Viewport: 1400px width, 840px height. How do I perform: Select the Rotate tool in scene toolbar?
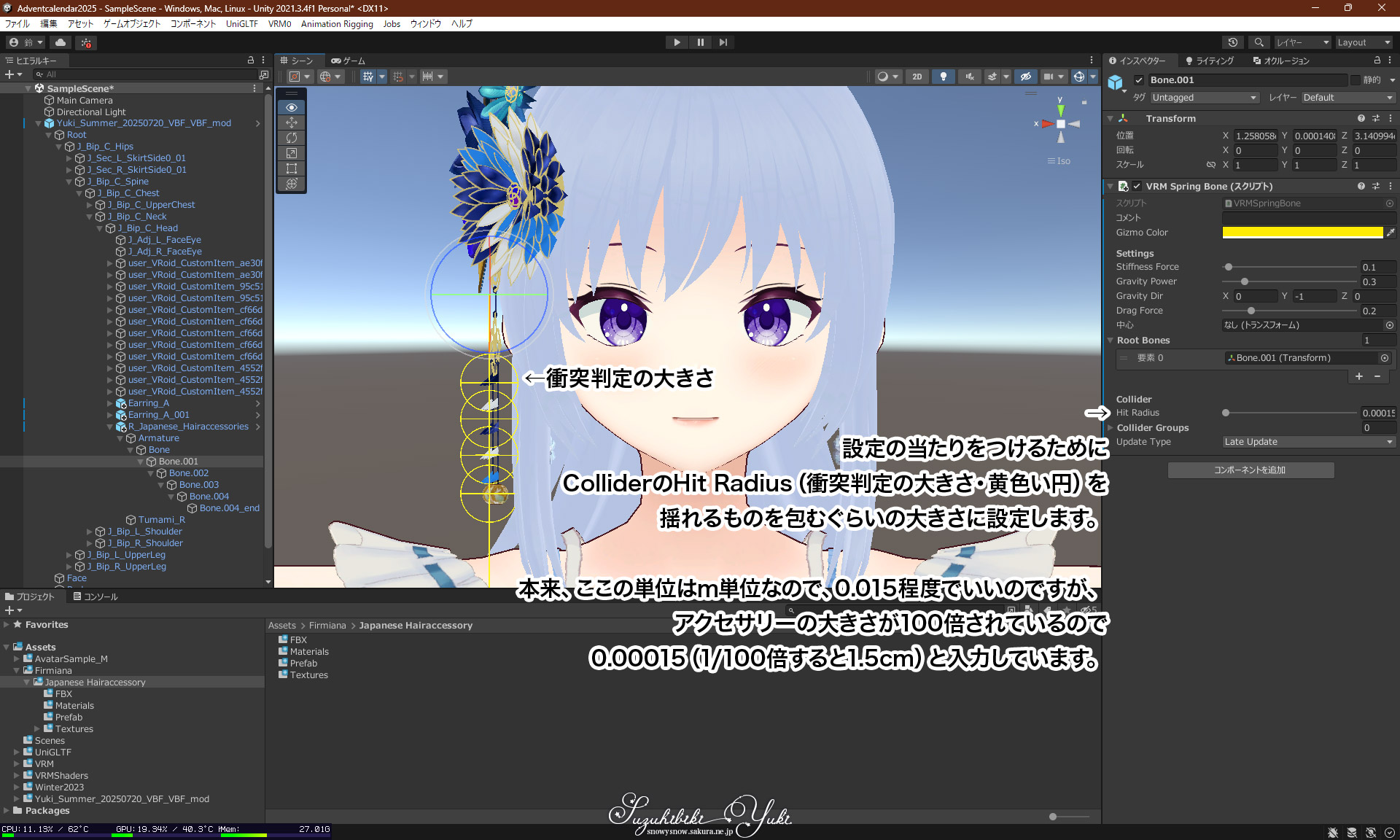point(292,138)
